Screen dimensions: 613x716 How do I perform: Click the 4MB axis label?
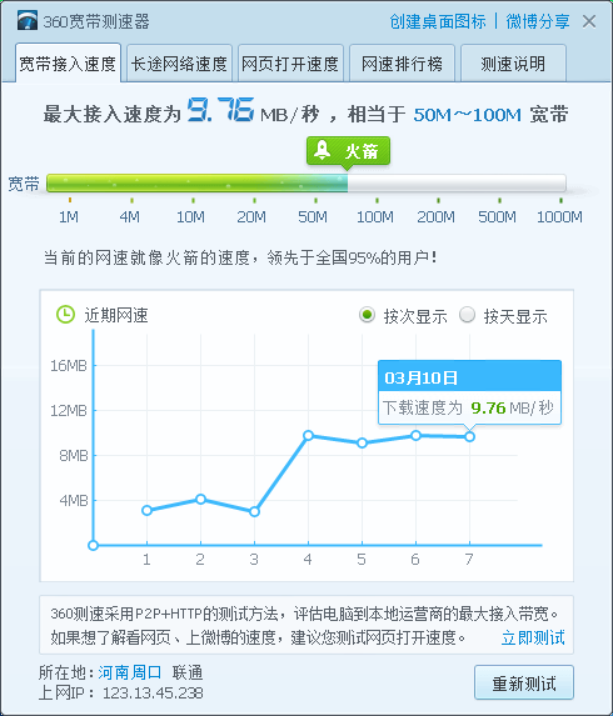(74, 500)
